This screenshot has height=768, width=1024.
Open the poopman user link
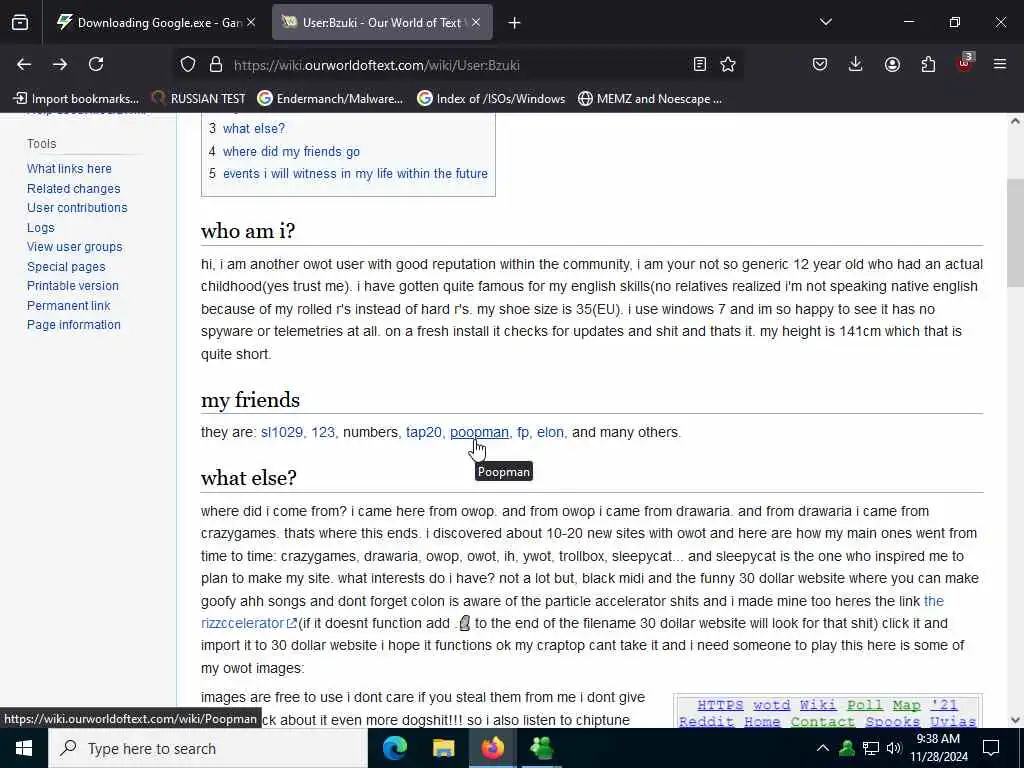tap(479, 432)
